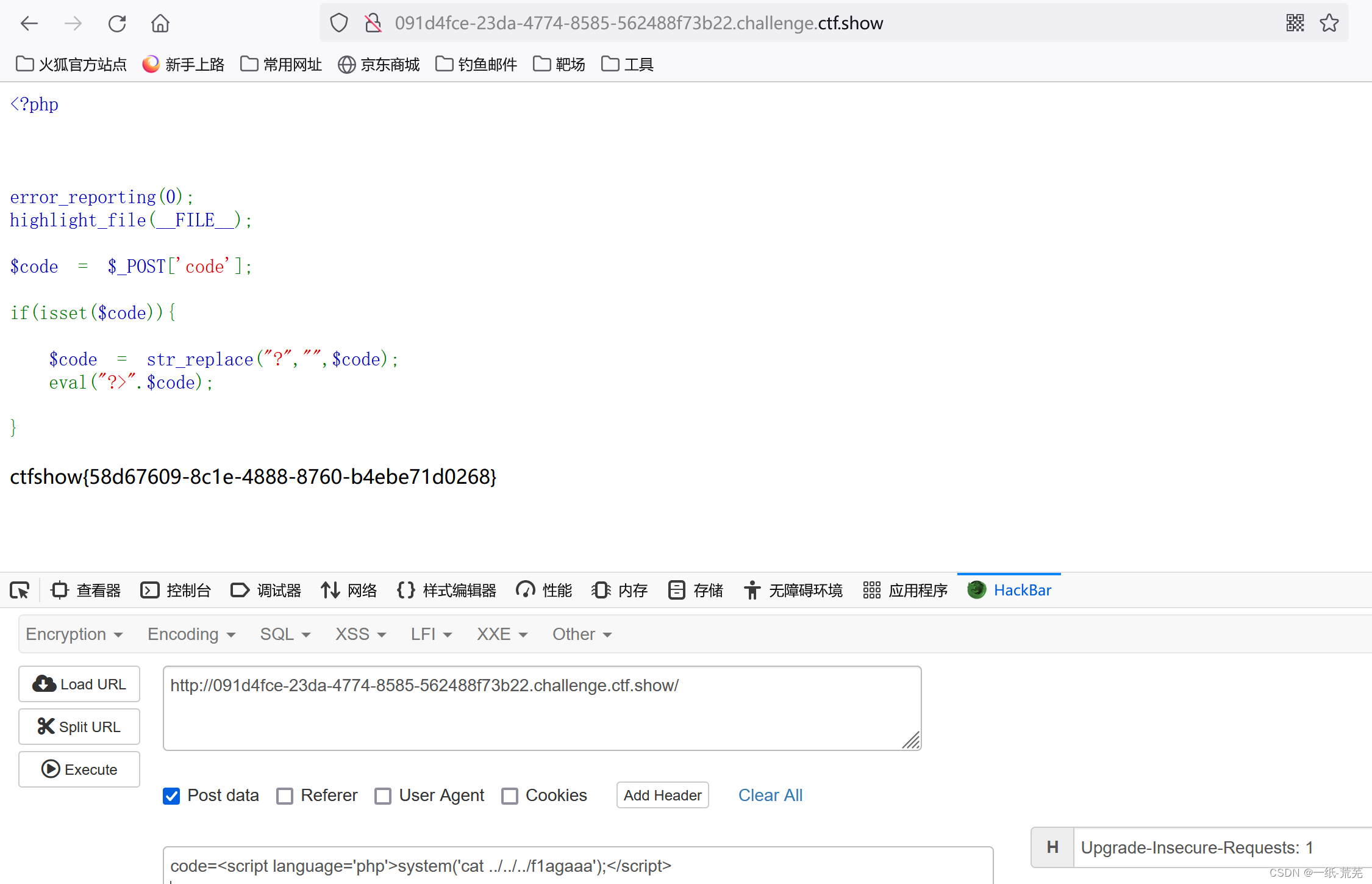Edit the Upgrade-Insecure-Requests header field
The image size is (1372, 884).
click(1223, 847)
